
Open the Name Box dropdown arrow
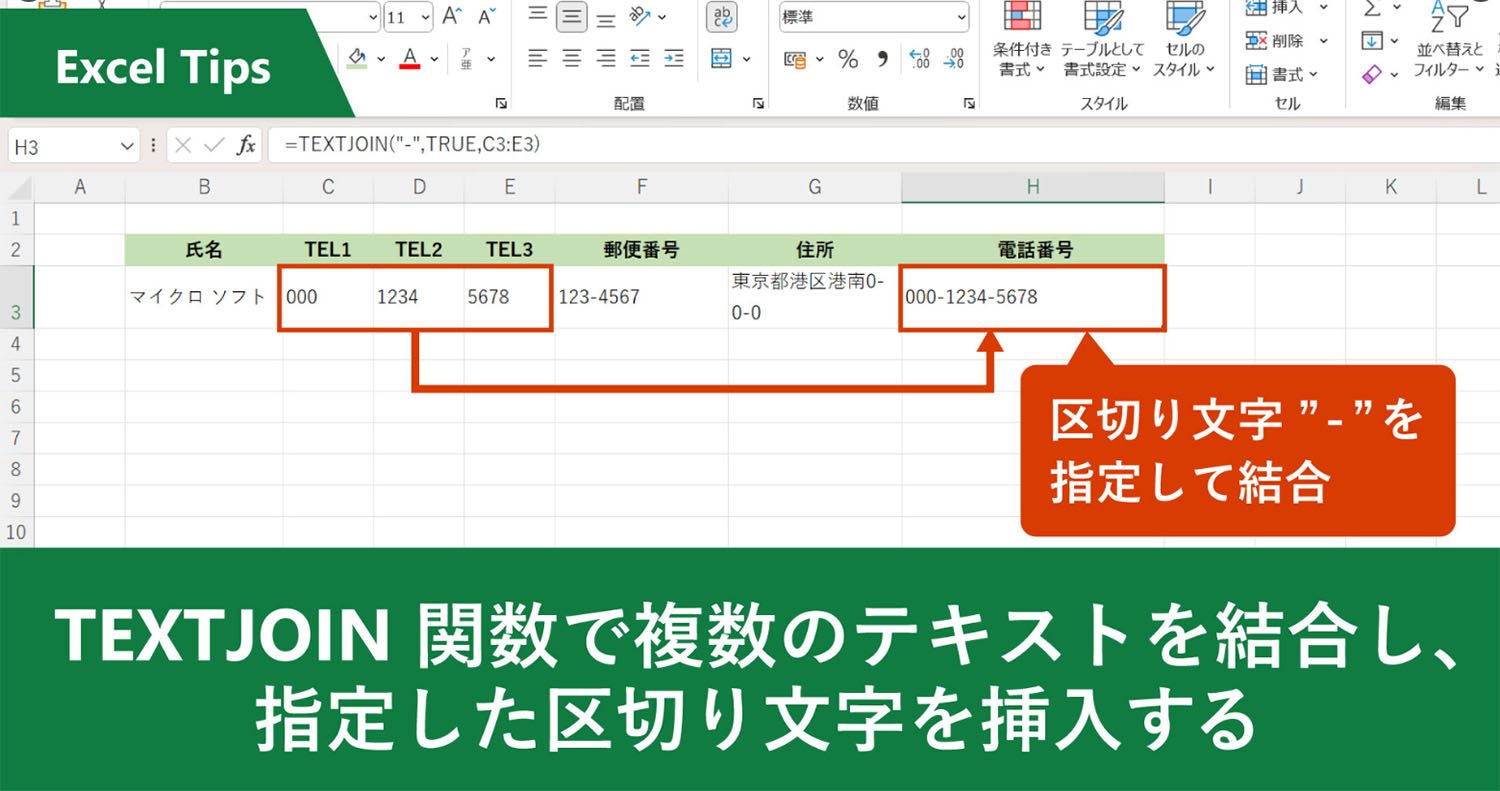point(127,146)
